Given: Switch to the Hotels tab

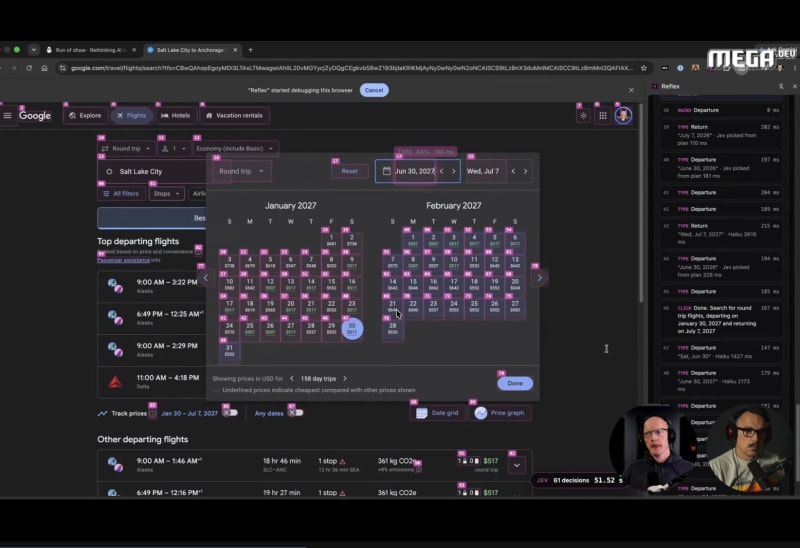Looking at the screenshot, I should coord(176,116).
